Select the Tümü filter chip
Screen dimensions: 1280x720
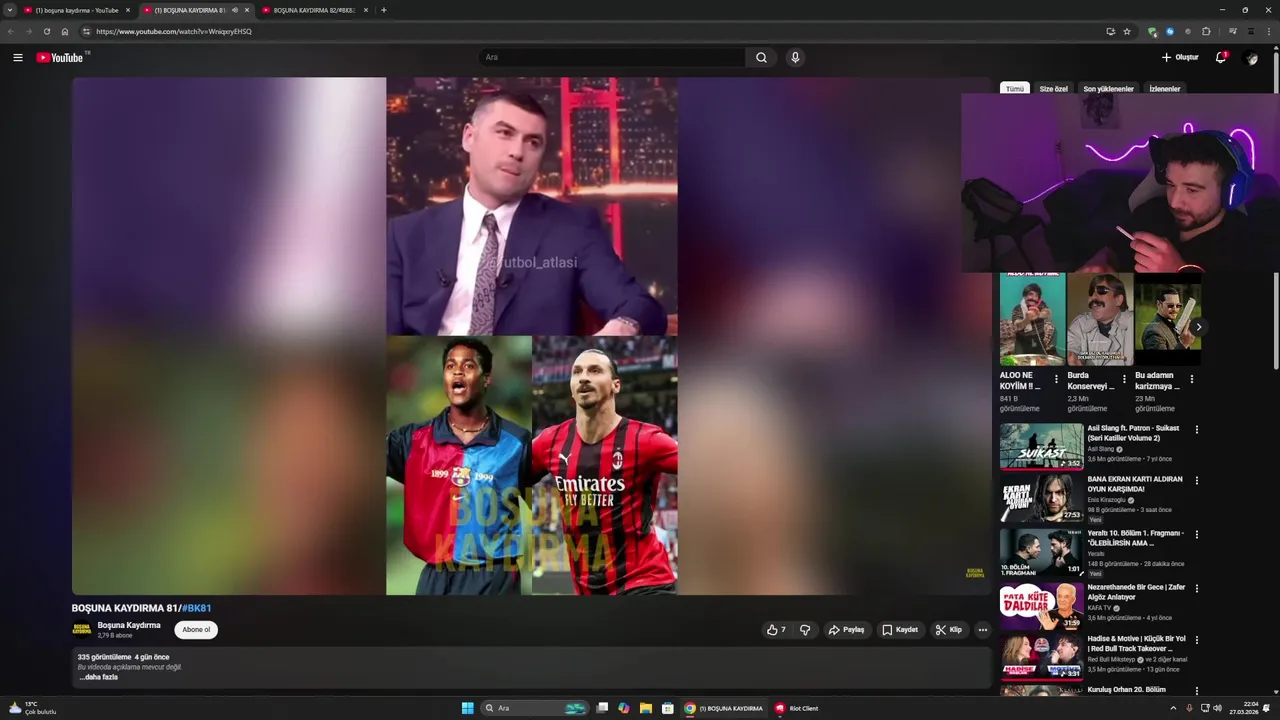tap(1015, 89)
